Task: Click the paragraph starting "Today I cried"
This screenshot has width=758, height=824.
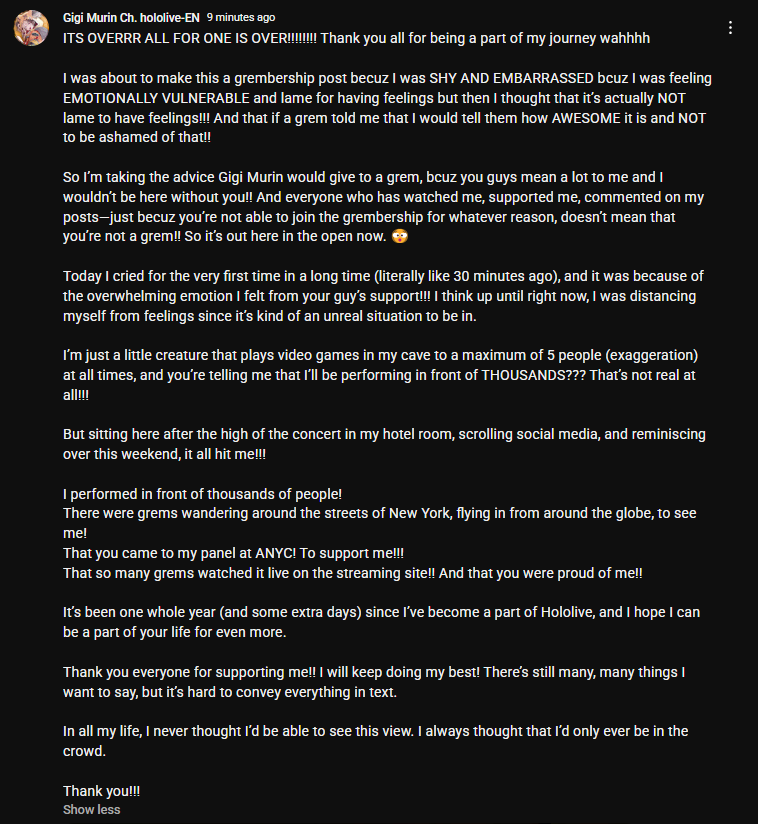Action: click(x=380, y=296)
